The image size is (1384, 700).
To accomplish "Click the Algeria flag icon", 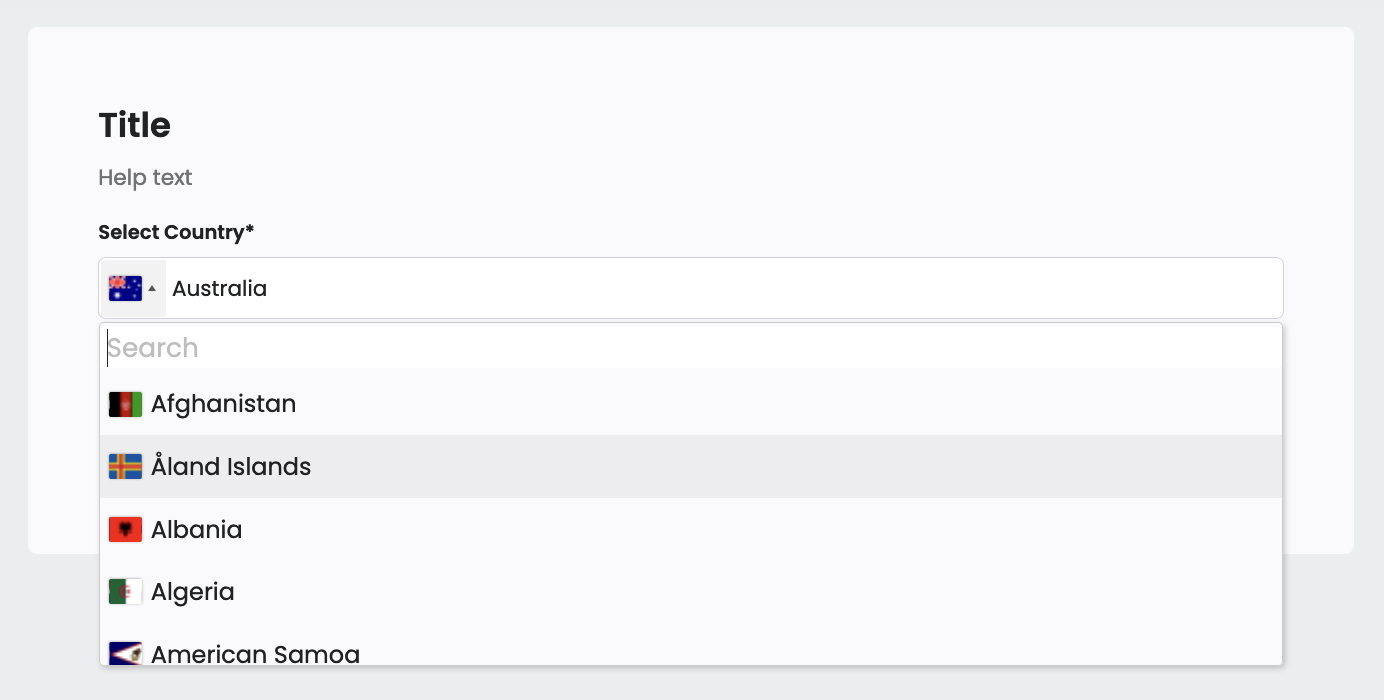I will [x=125, y=592].
